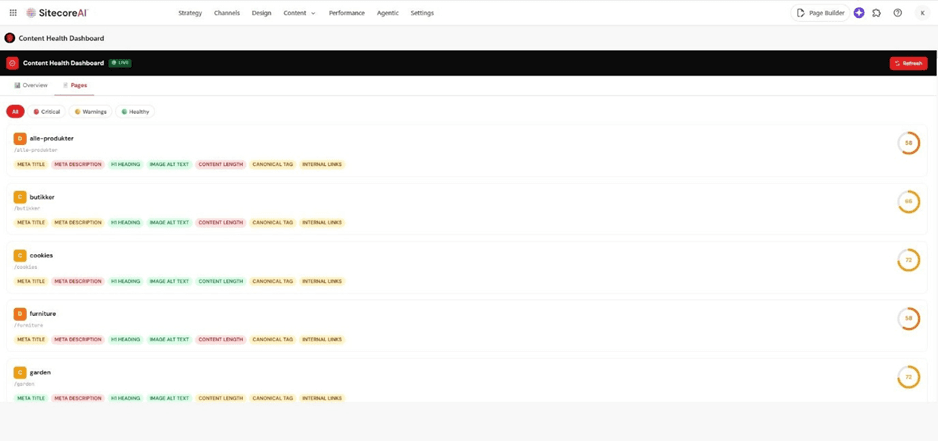Viewport: 938px width, 441px height.
Task: Open the Channels menu
Action: [227, 13]
